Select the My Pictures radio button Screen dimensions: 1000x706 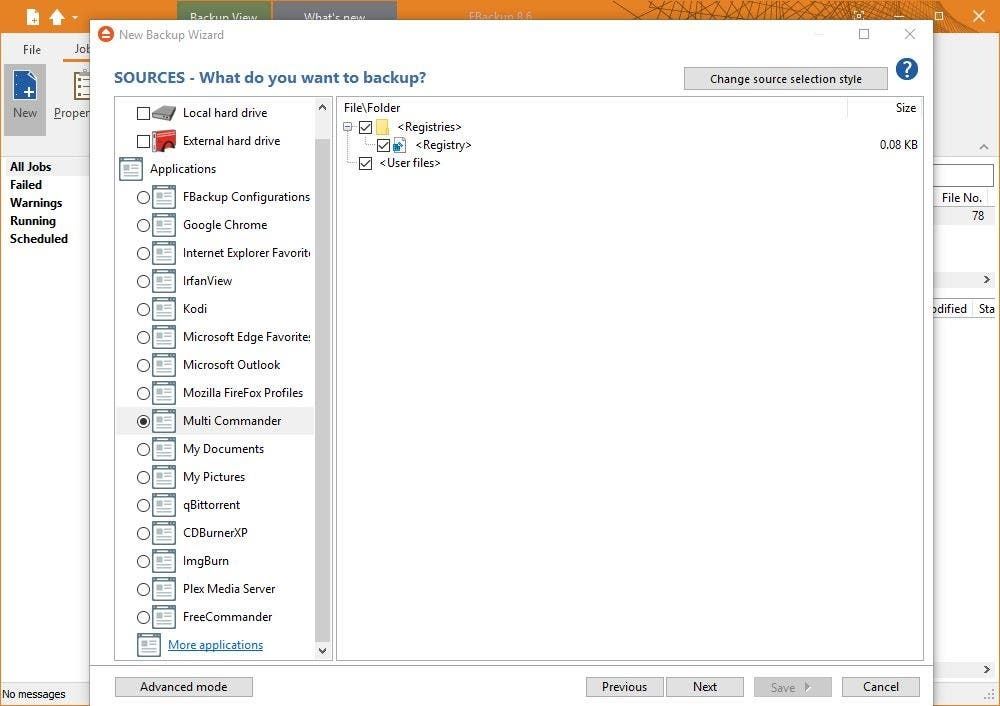tap(143, 478)
